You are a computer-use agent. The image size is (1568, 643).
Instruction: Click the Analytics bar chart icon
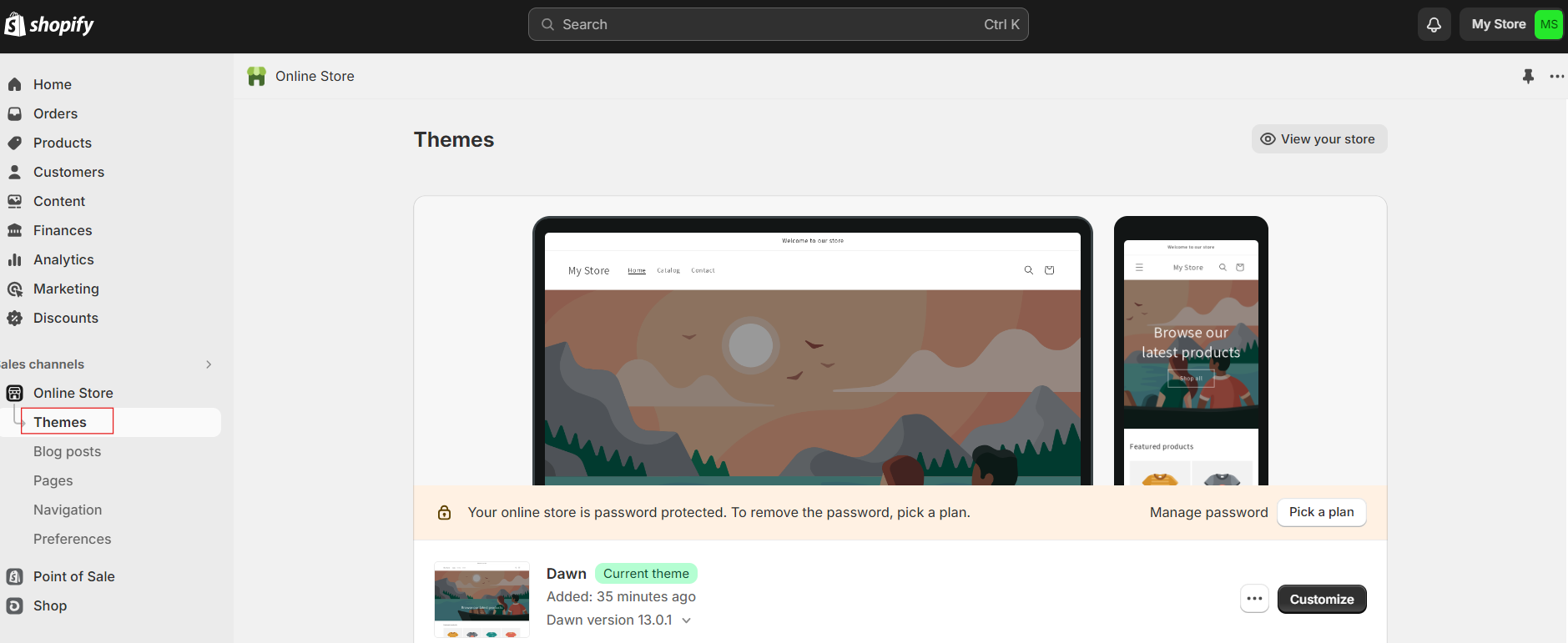pos(14,259)
